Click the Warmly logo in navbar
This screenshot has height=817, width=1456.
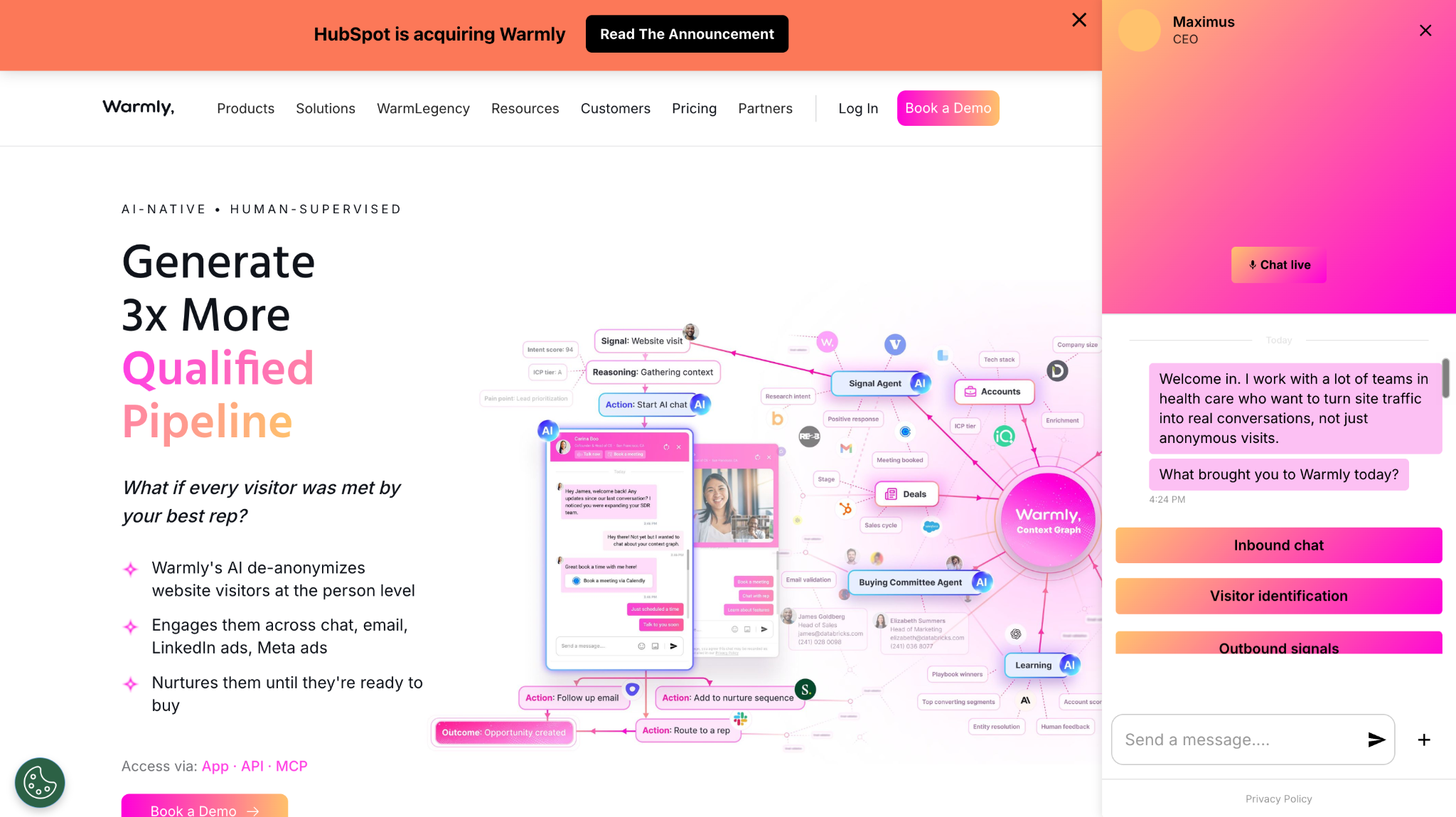139,107
